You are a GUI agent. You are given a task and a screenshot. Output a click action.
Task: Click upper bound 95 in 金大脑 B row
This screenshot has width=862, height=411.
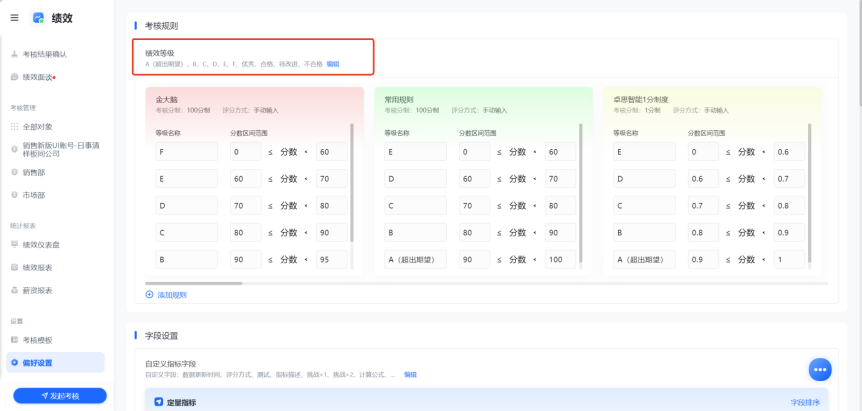click(331, 259)
